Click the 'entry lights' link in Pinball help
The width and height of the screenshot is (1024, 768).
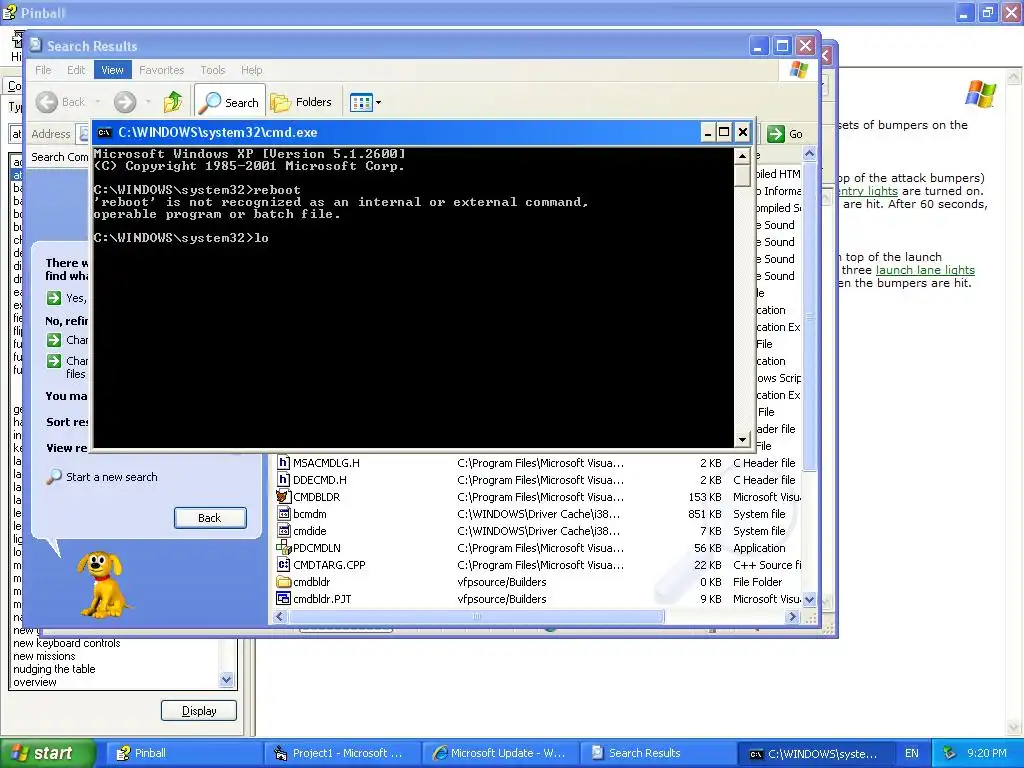tap(867, 191)
